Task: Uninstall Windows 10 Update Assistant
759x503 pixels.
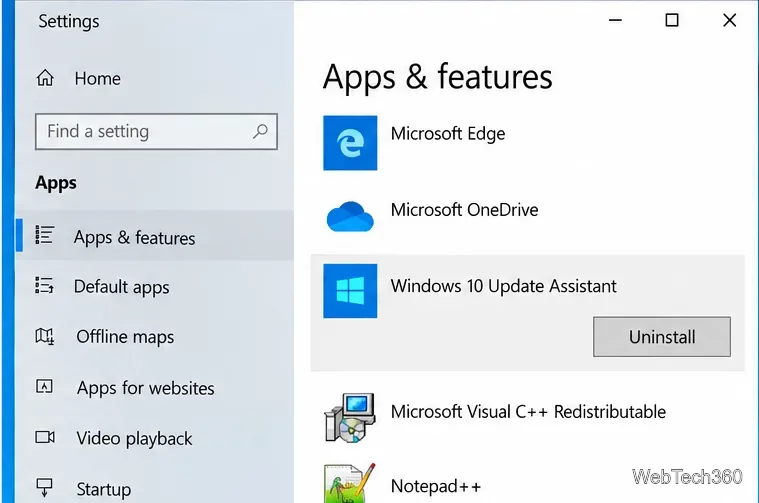Action: click(662, 337)
